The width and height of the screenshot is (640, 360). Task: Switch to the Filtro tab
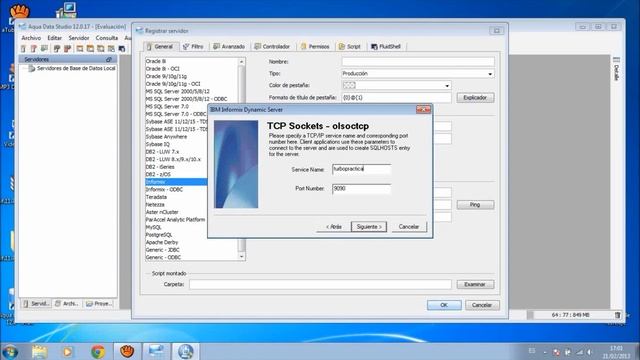coord(193,47)
